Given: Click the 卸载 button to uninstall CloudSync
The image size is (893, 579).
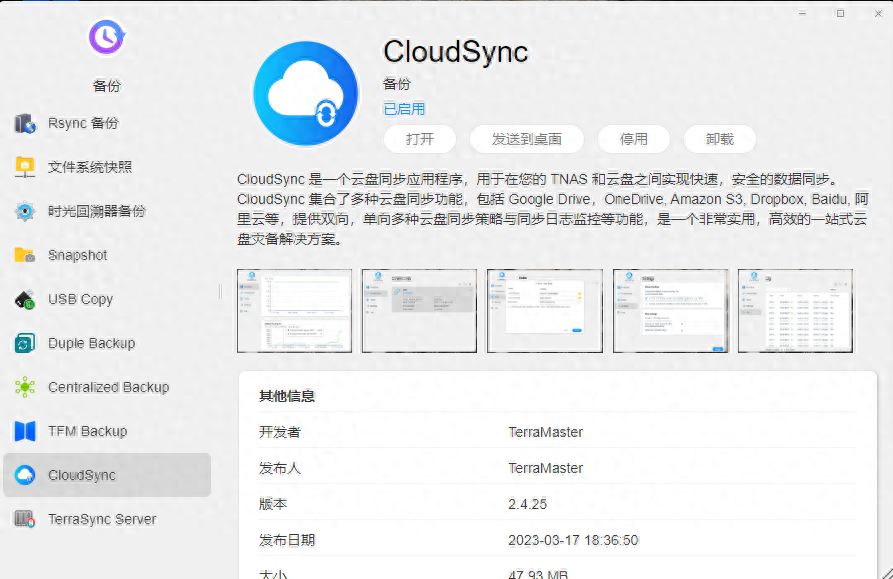Looking at the screenshot, I should pyautogui.click(x=720, y=139).
